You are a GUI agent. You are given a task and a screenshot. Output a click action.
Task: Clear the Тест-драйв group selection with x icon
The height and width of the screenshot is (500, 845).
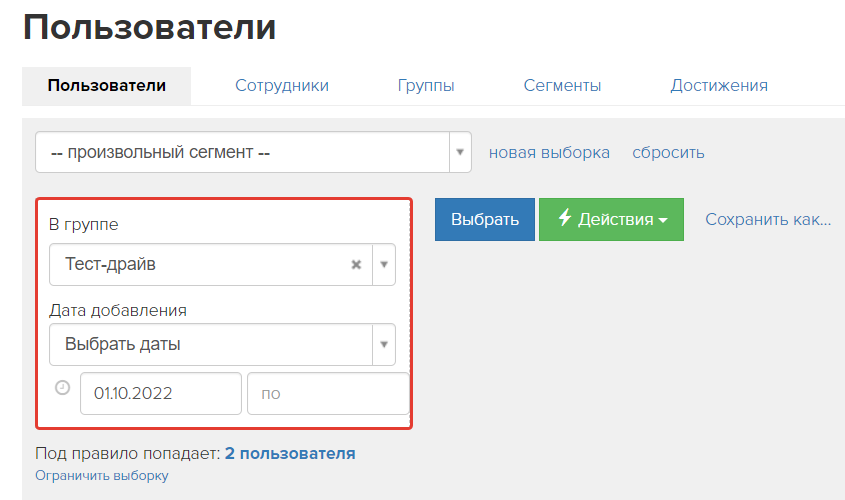356,265
